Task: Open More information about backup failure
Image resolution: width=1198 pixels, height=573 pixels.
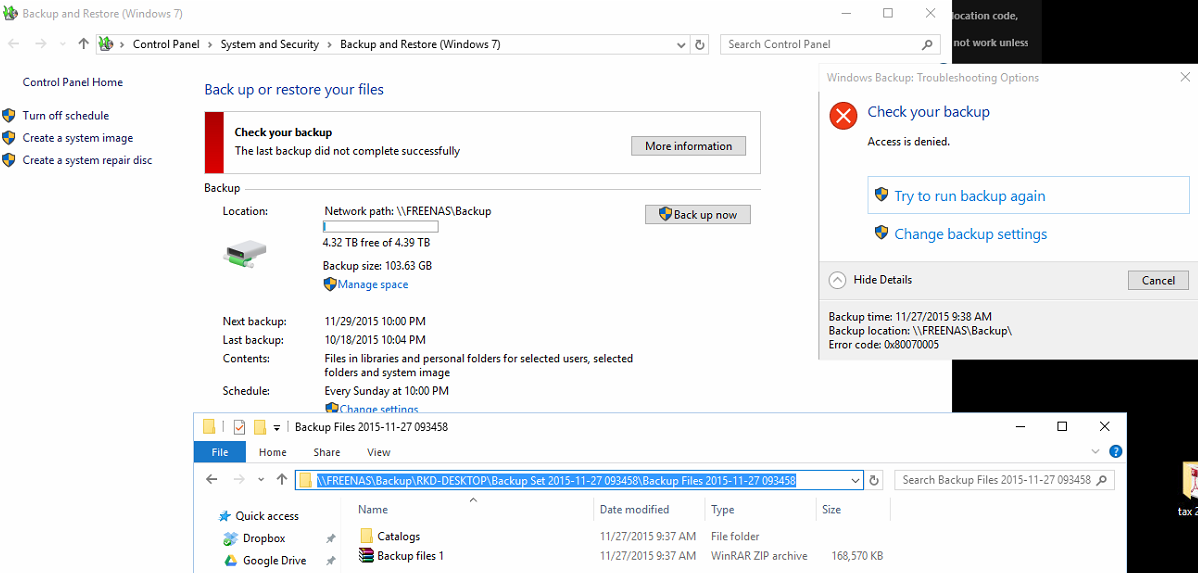Action: tap(688, 146)
